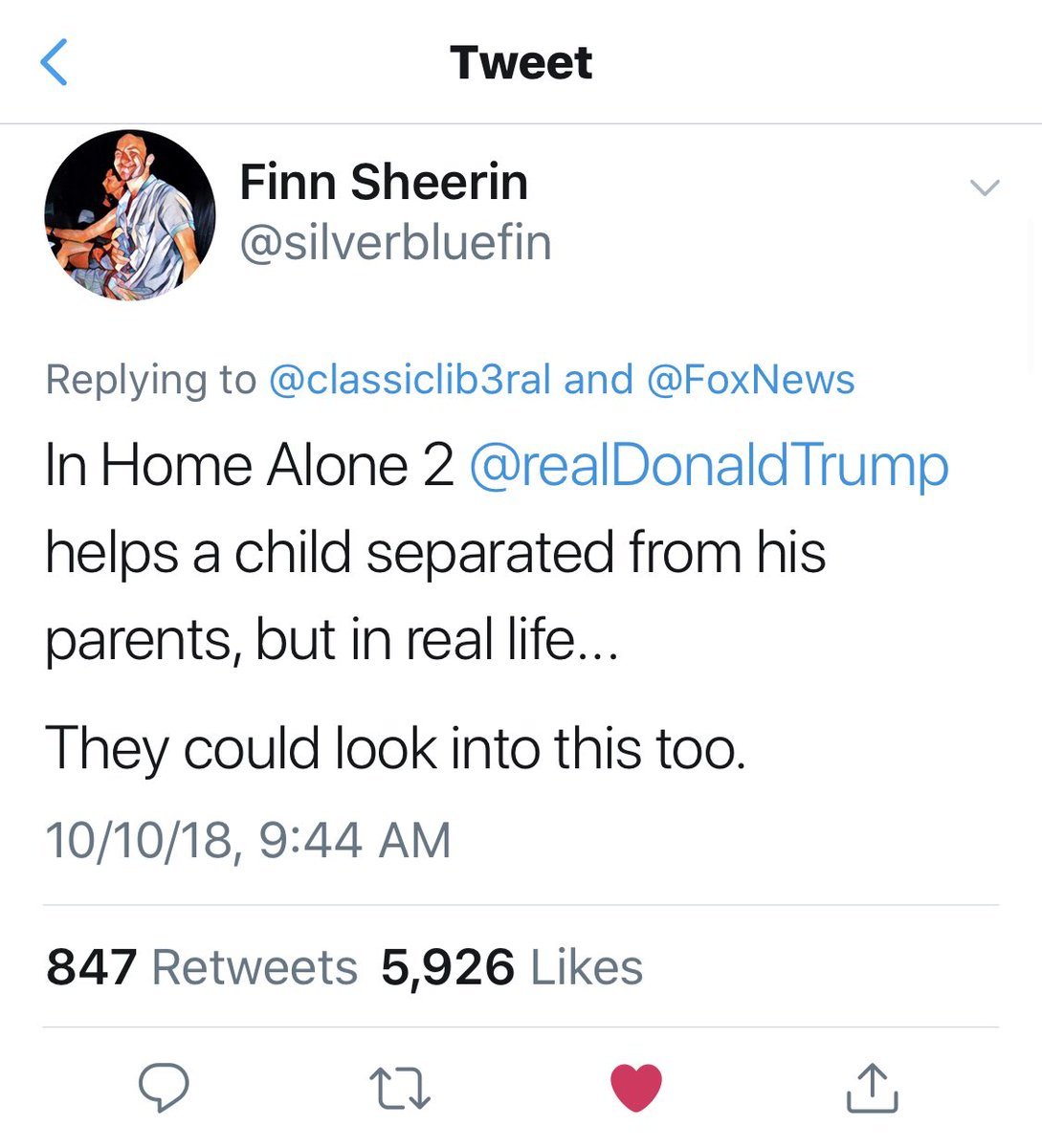Visit @classiclib3ral's profile mention

pos(410,380)
